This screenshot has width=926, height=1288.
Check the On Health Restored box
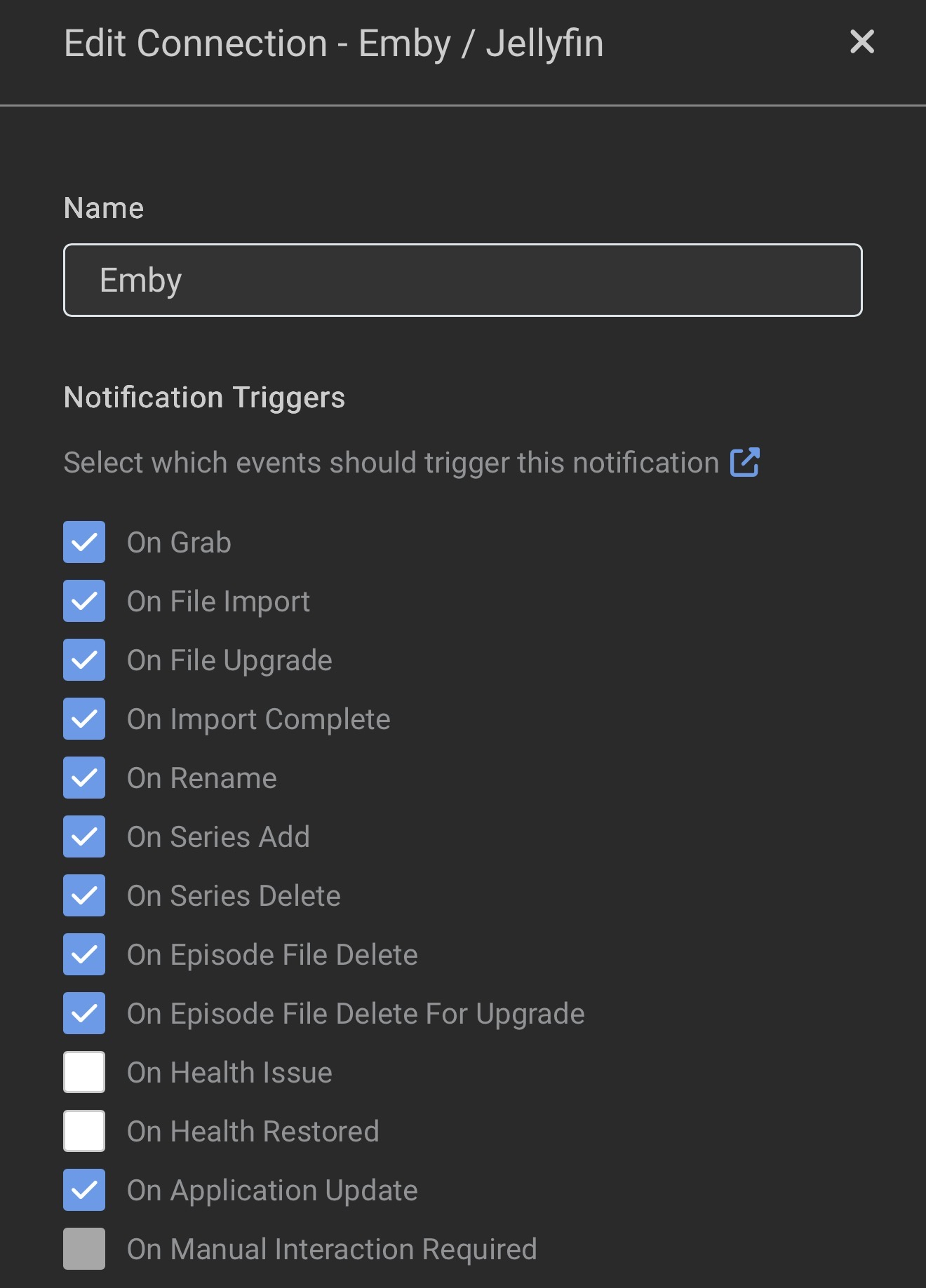pyautogui.click(x=84, y=1131)
